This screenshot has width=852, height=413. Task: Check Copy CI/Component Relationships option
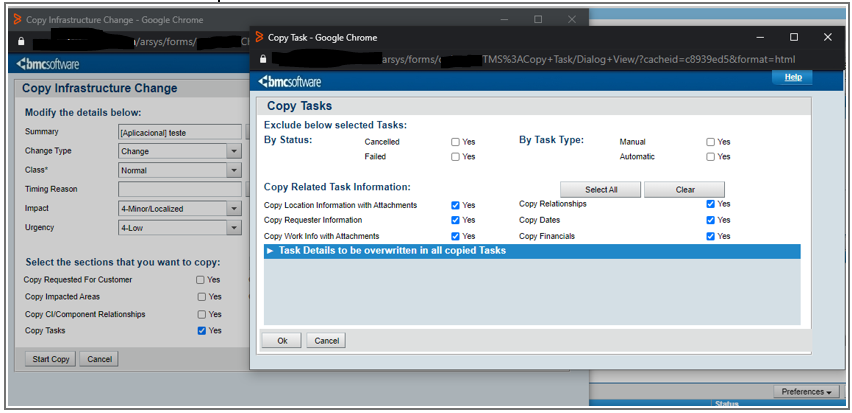click(x=202, y=315)
